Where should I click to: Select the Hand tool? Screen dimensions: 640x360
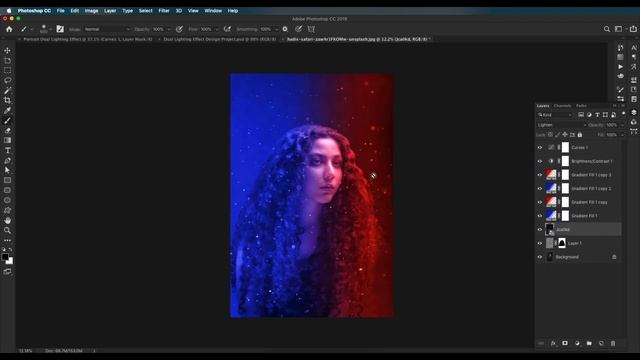(7, 220)
